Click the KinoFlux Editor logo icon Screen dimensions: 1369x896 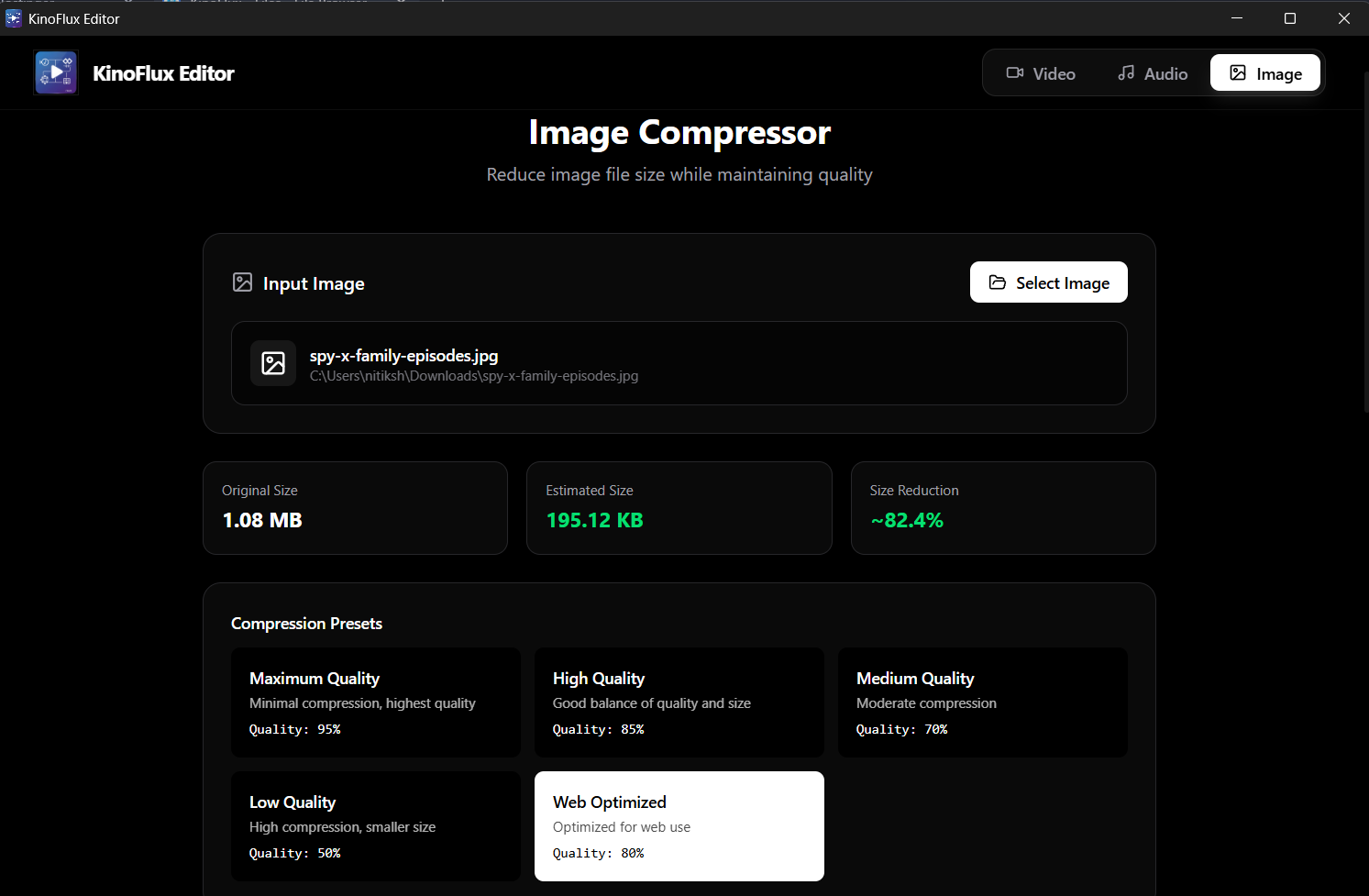[56, 73]
